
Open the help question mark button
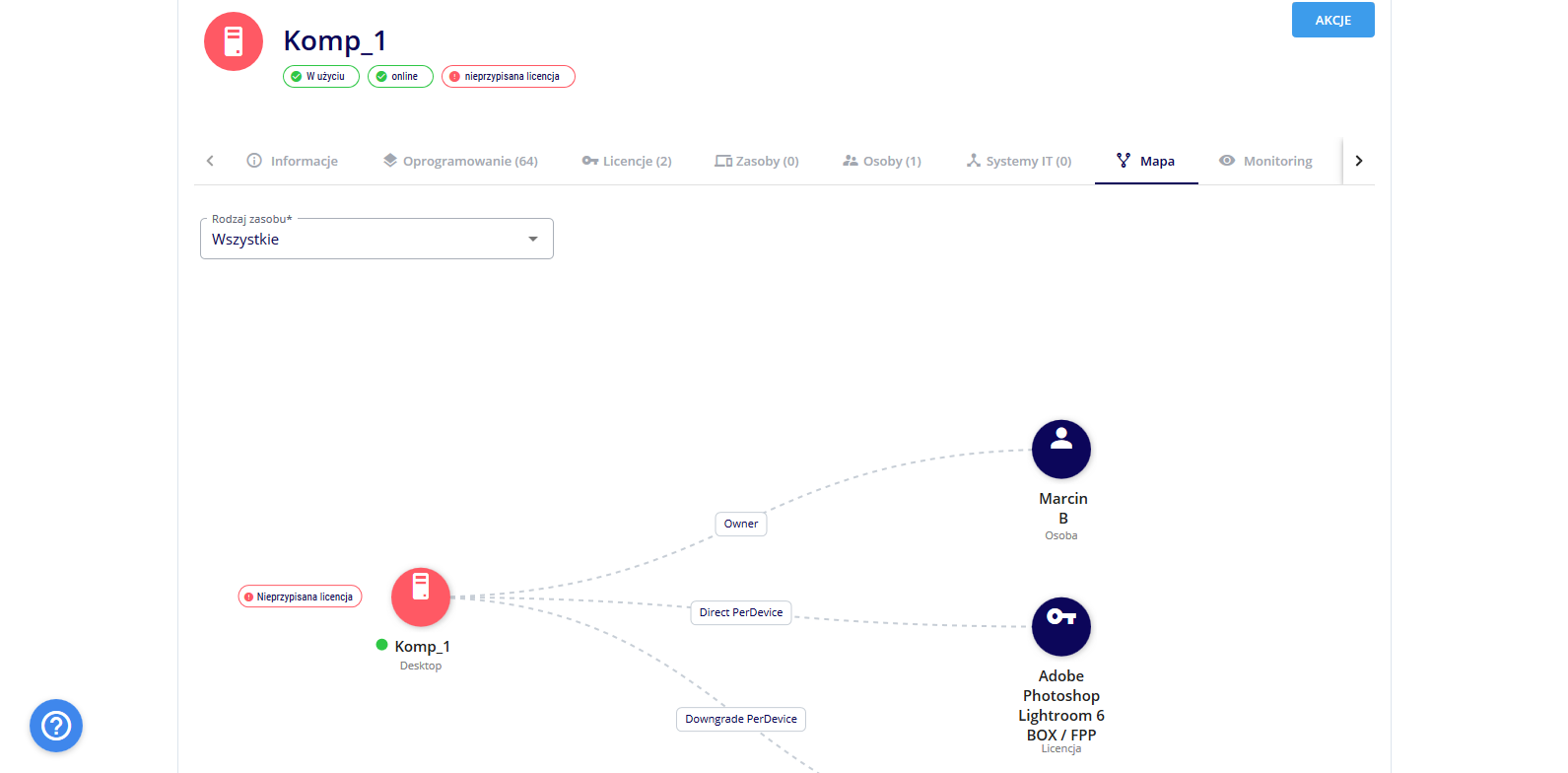point(56,726)
